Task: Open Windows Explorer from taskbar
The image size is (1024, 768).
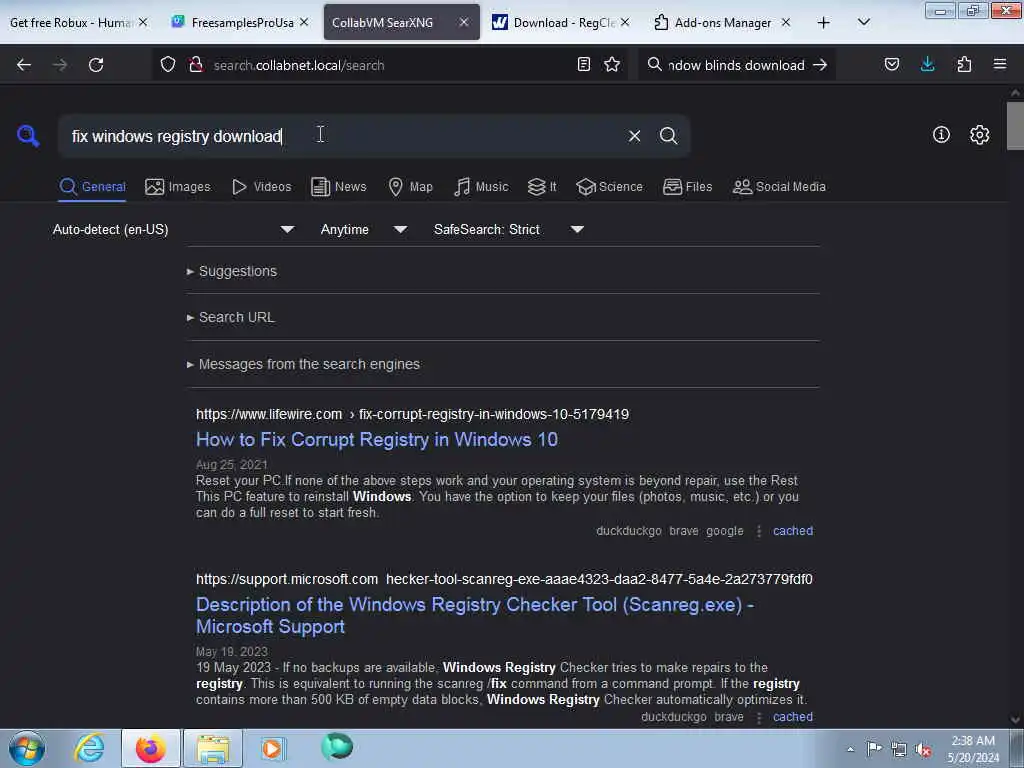Action: pos(213,748)
